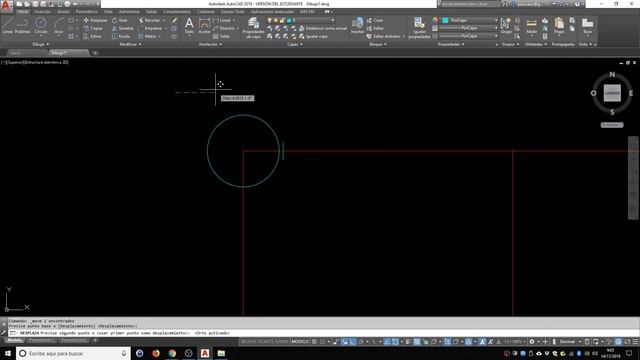This screenshot has height=360, width=640.
Task: Open status bar customization menu
Action: tap(635, 342)
